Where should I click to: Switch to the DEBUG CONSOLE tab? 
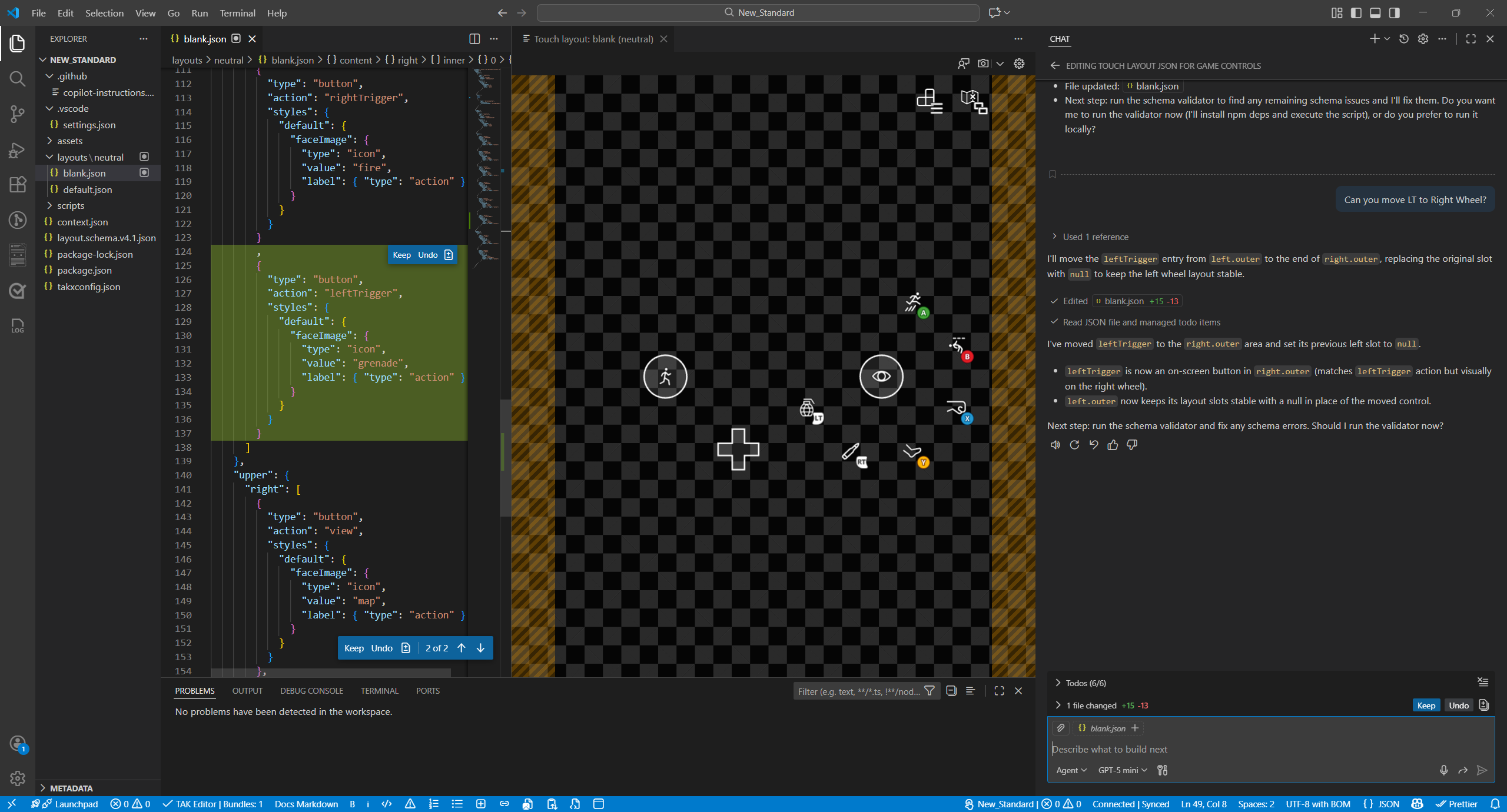click(311, 691)
